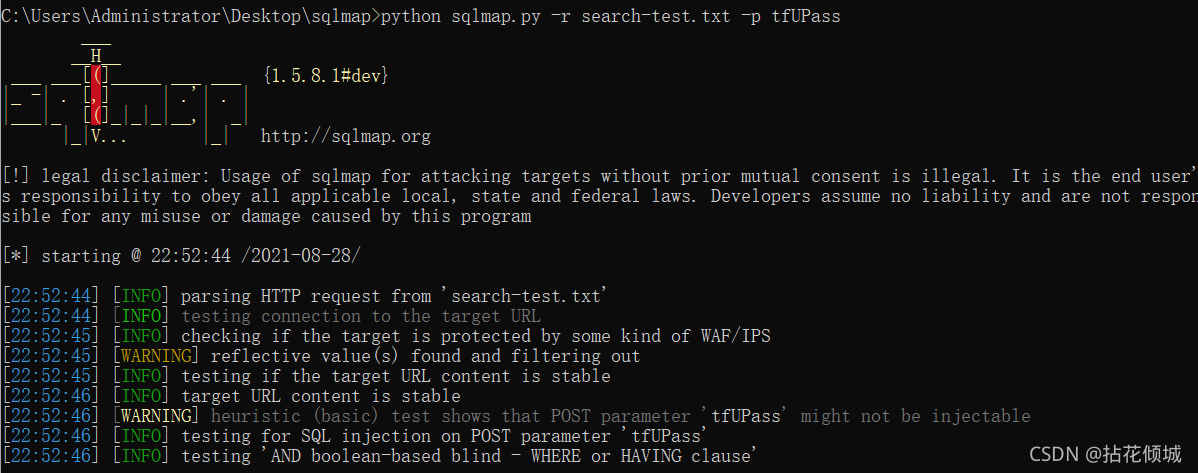Open the http://sqlmap.org link
Screen dimensions: 1198x473
346,137
